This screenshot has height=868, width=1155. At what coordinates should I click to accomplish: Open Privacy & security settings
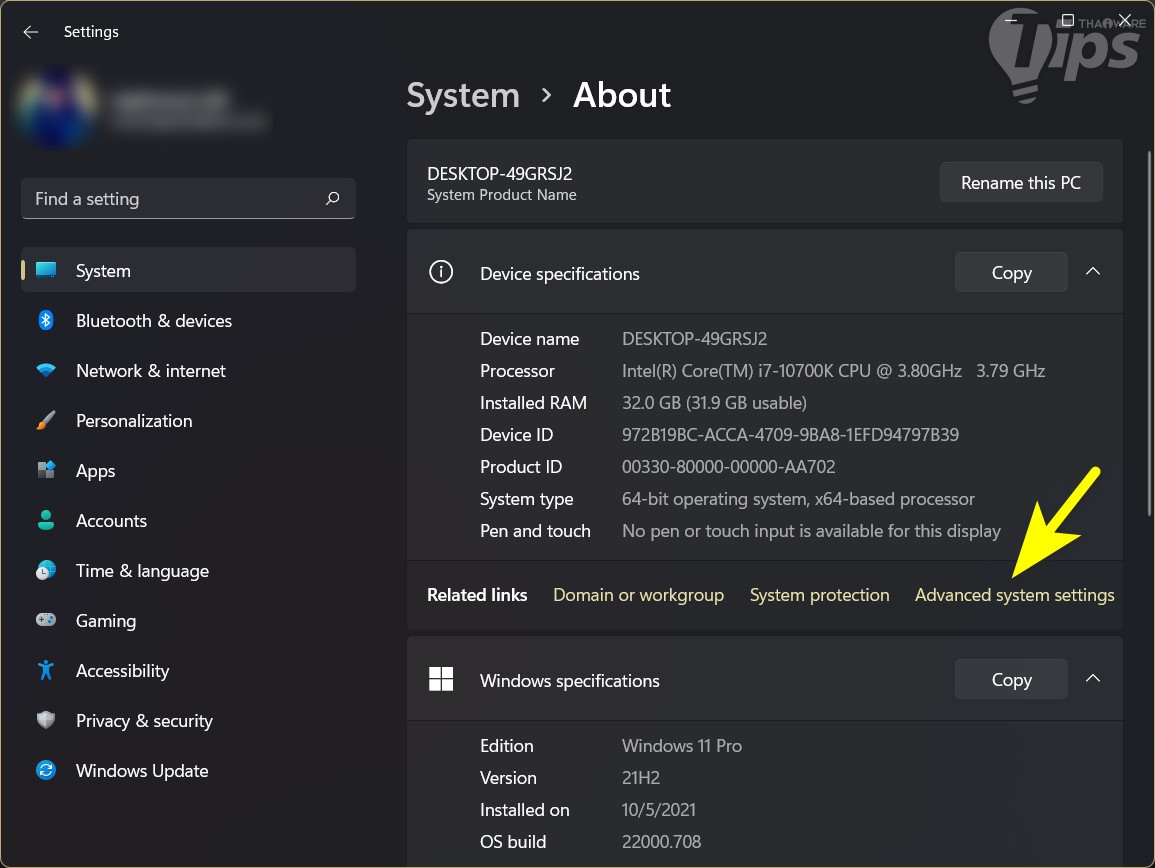pos(144,721)
